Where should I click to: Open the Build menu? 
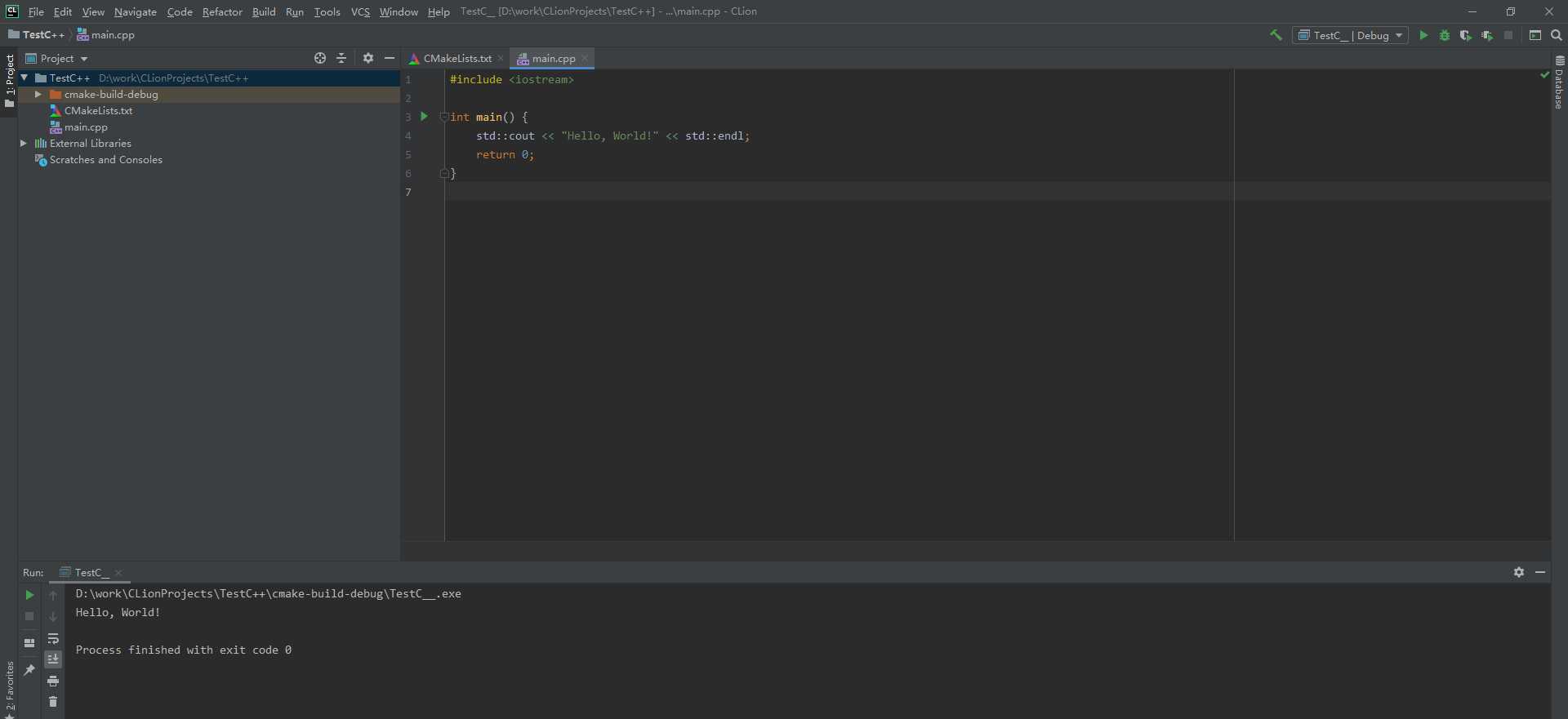(264, 11)
